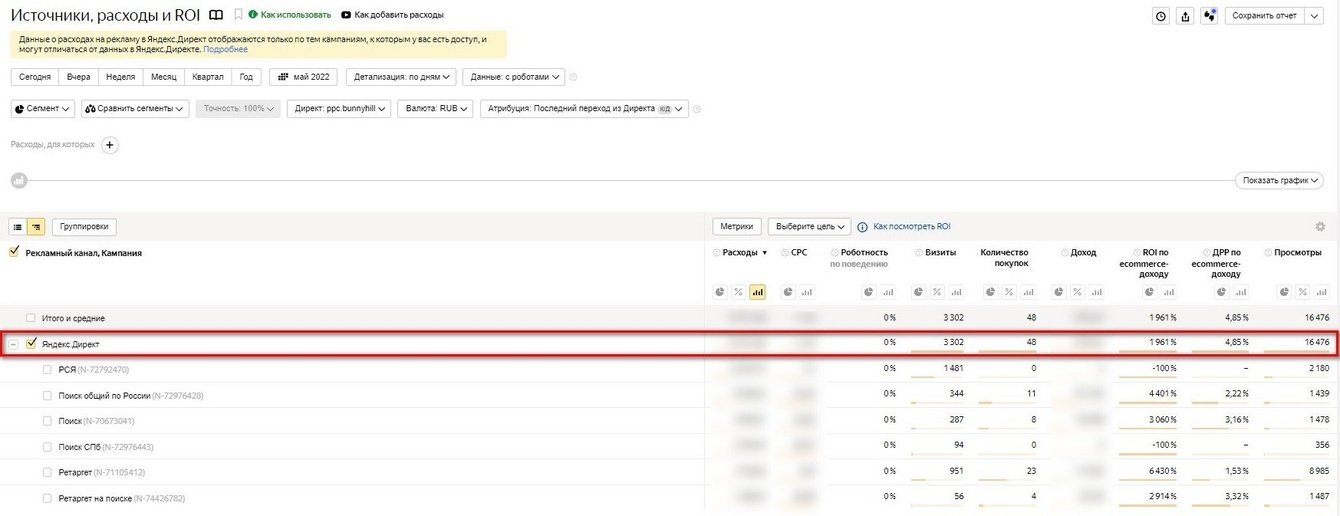1340x516 pixels.
Task: Open the Сегмент dropdown
Action: pos(43,108)
